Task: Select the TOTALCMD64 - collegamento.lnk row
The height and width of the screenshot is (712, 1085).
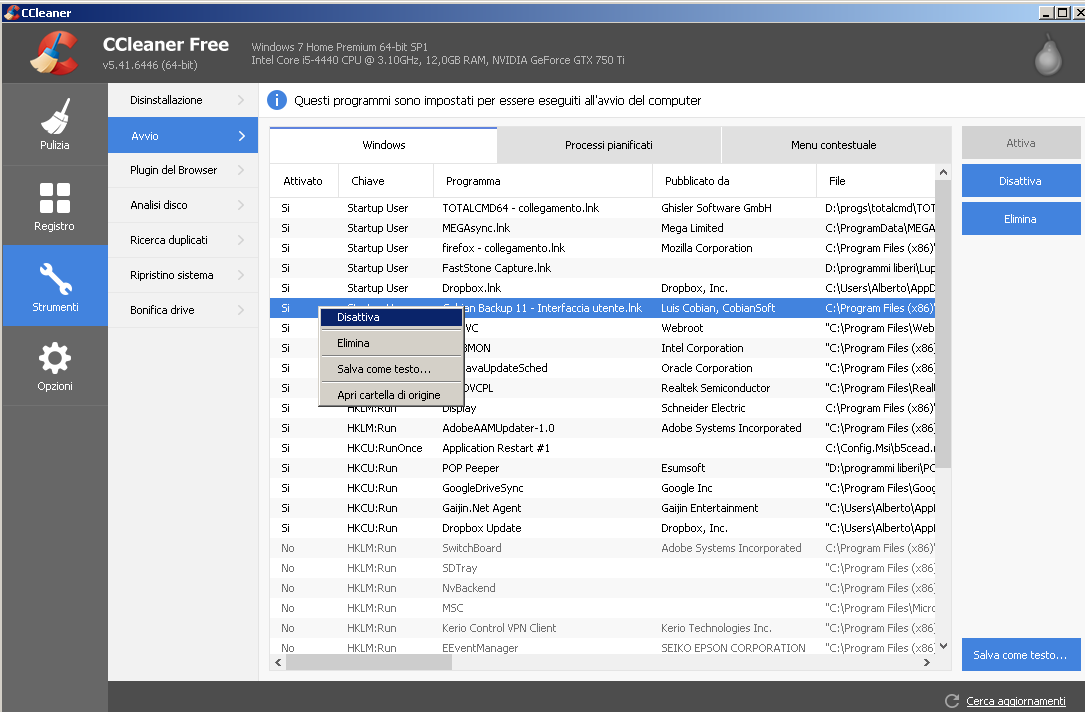Action: pyautogui.click(x=602, y=208)
